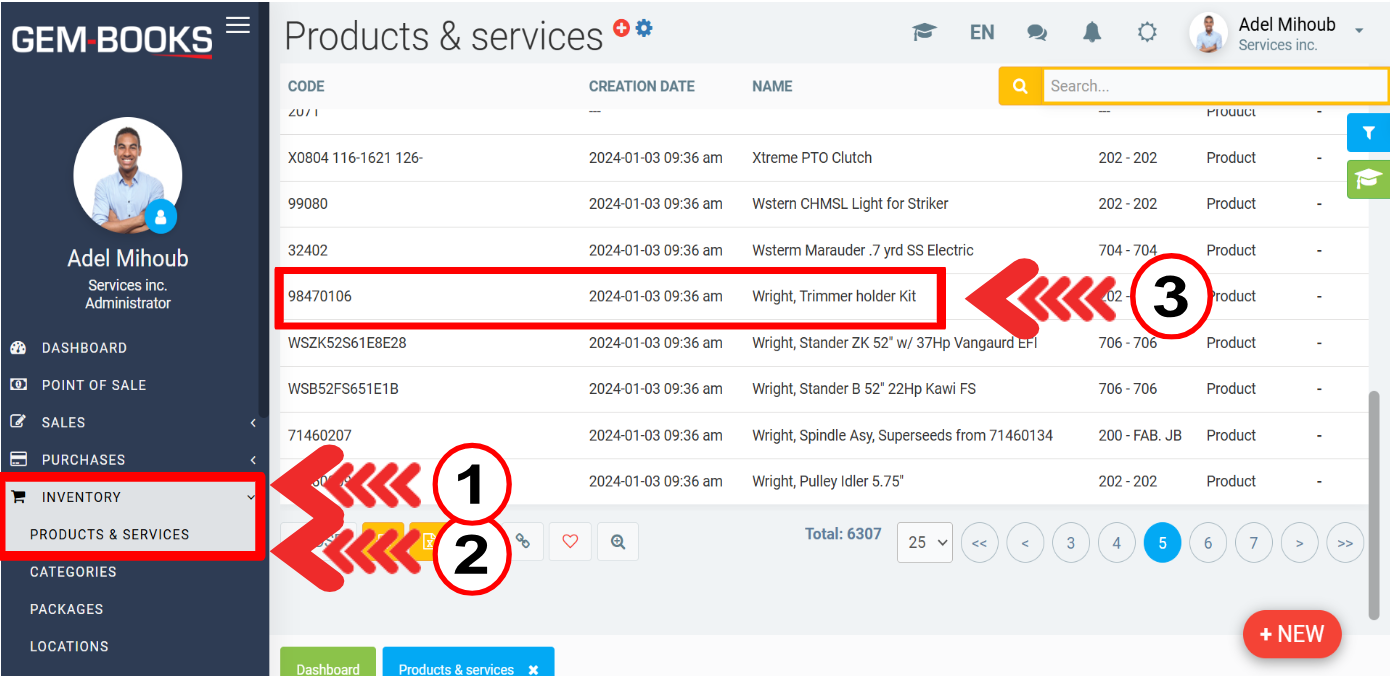Open Categories in the Inventory menu
Viewport: 1390px width, 676px height.
[73, 572]
